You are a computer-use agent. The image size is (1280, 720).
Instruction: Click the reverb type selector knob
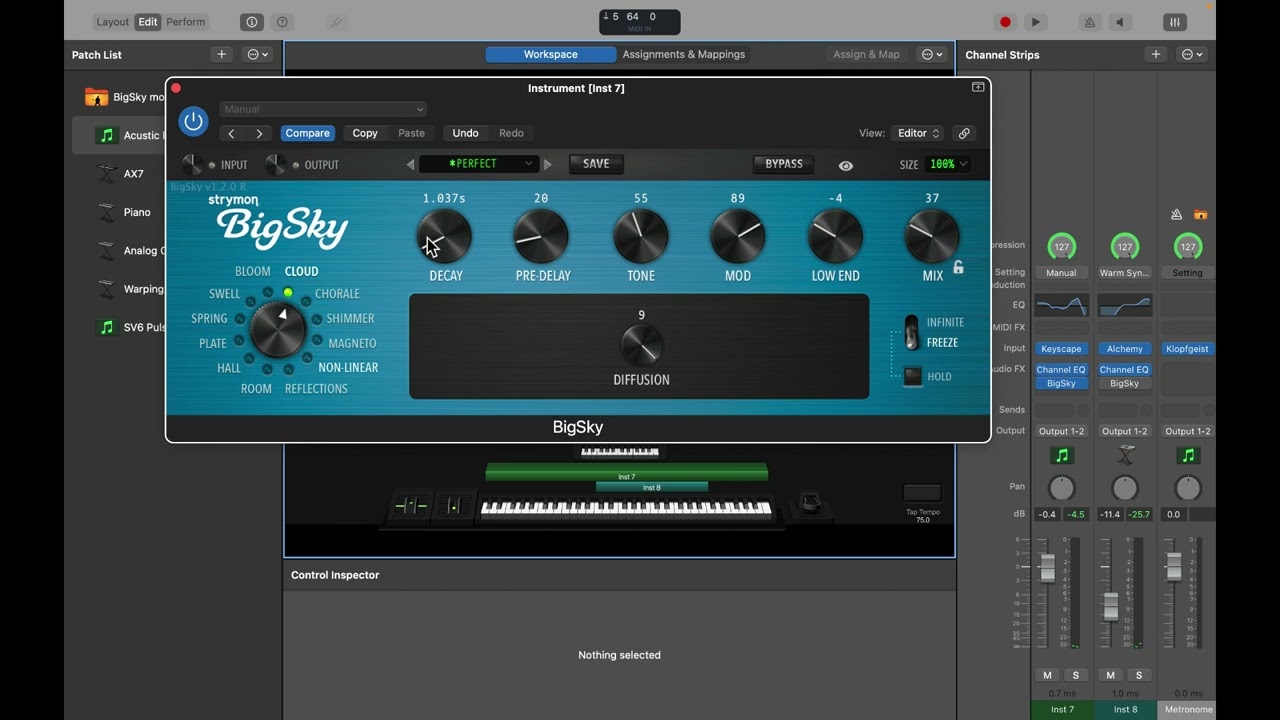(x=278, y=330)
